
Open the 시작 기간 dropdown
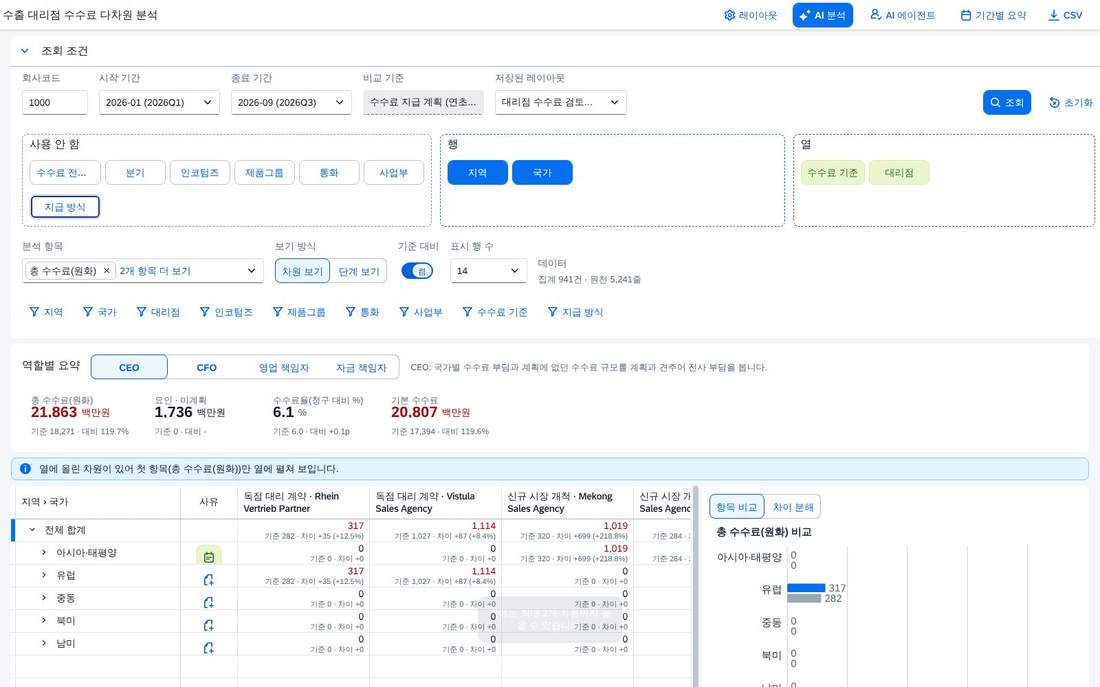[159, 102]
